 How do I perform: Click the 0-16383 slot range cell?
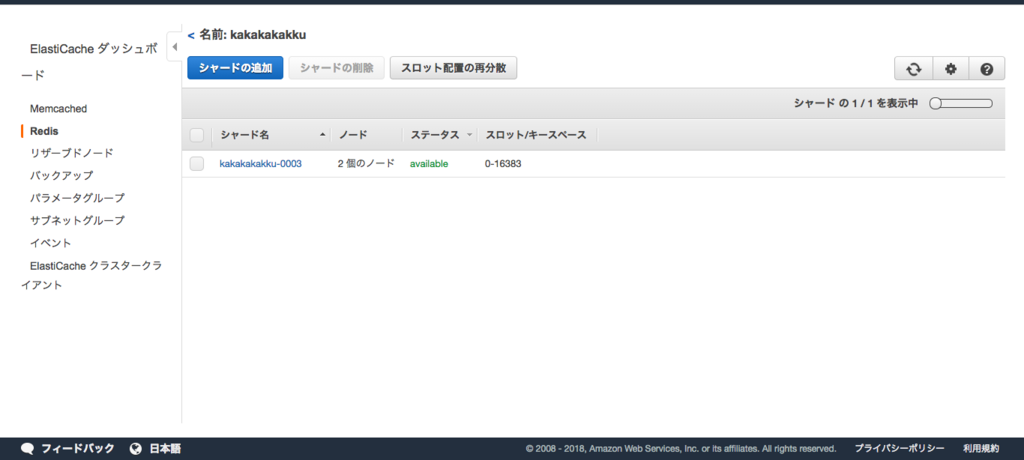(503, 164)
